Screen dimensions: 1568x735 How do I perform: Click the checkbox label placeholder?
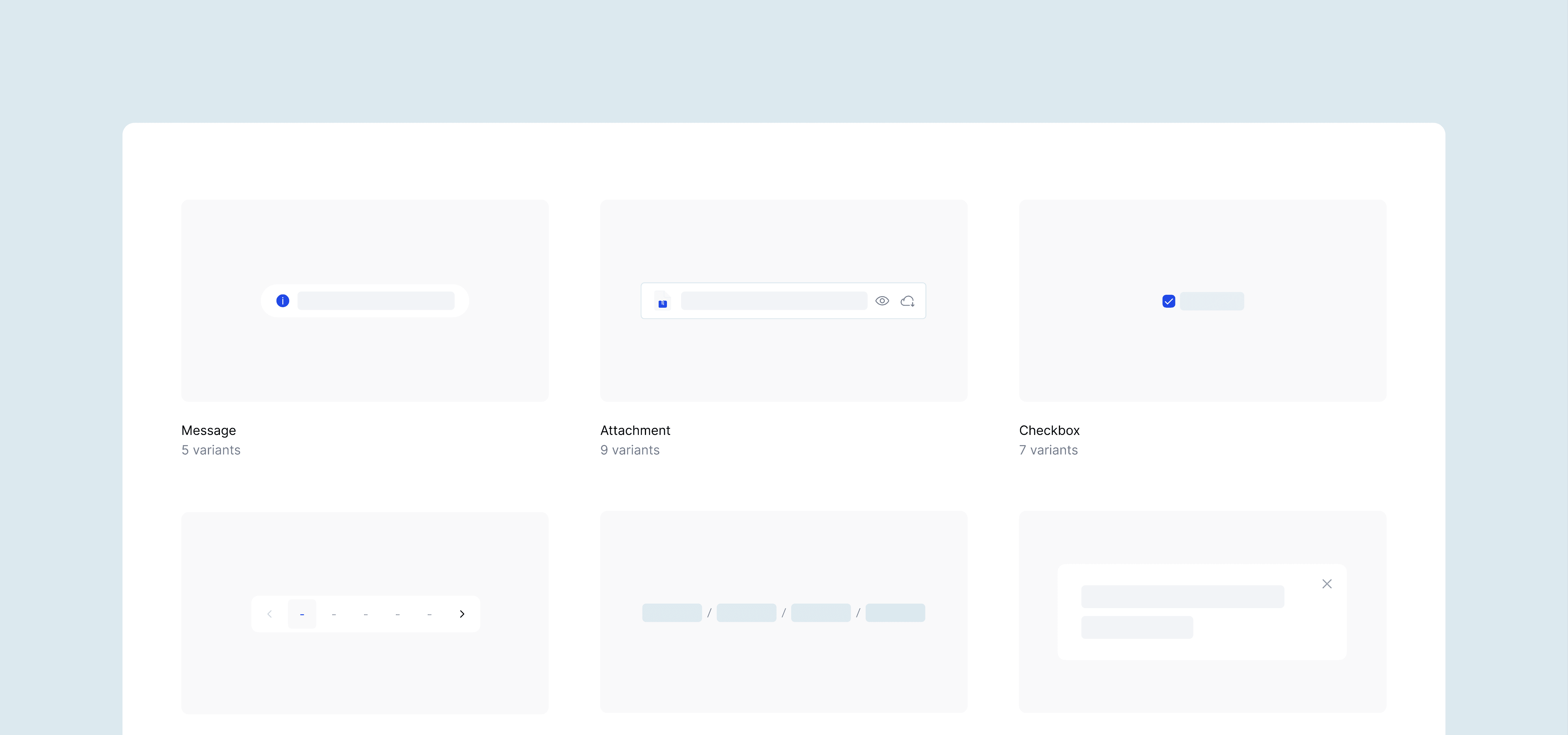tap(1211, 302)
